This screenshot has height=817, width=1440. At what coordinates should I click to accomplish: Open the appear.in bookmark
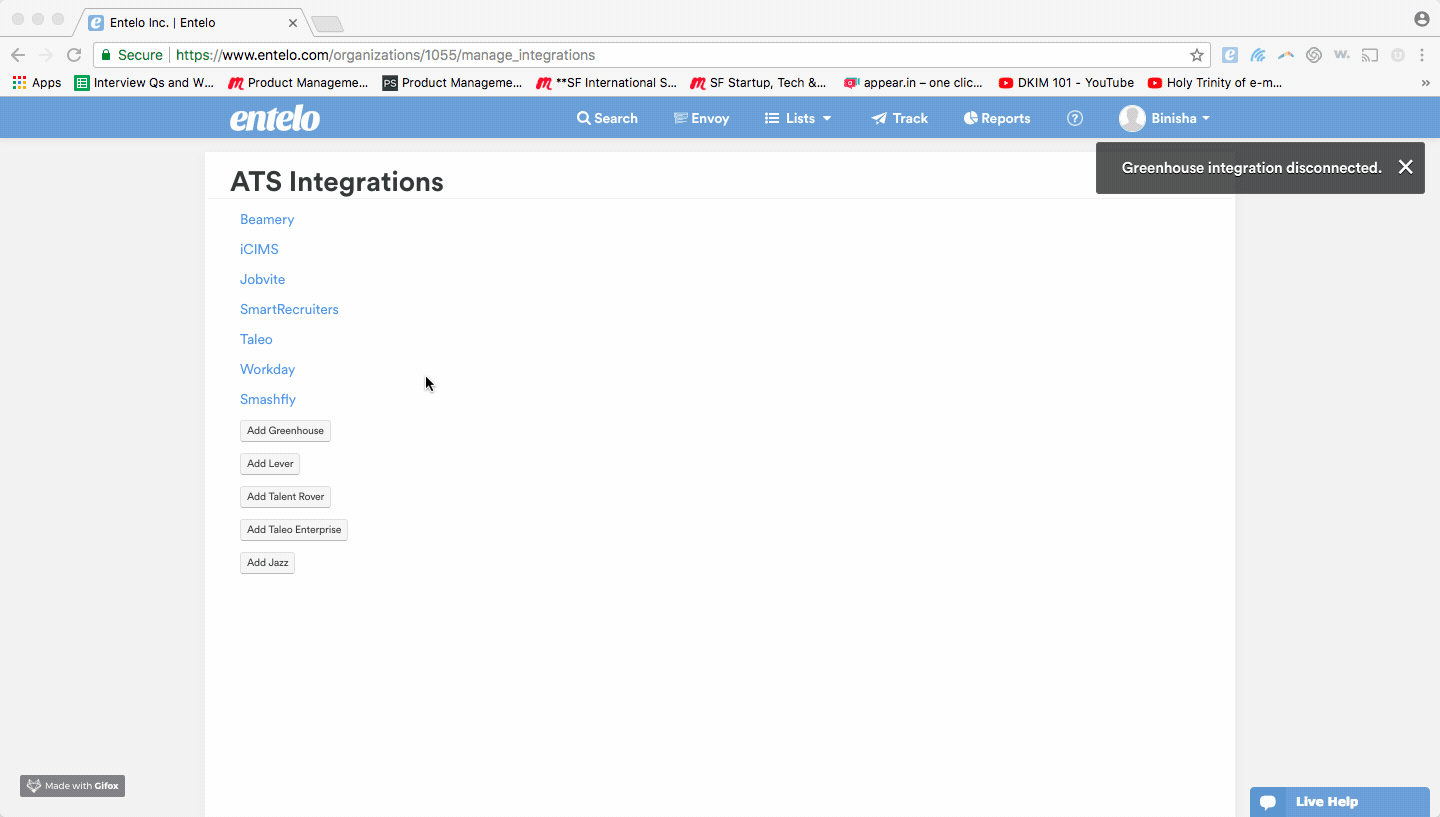(x=913, y=83)
